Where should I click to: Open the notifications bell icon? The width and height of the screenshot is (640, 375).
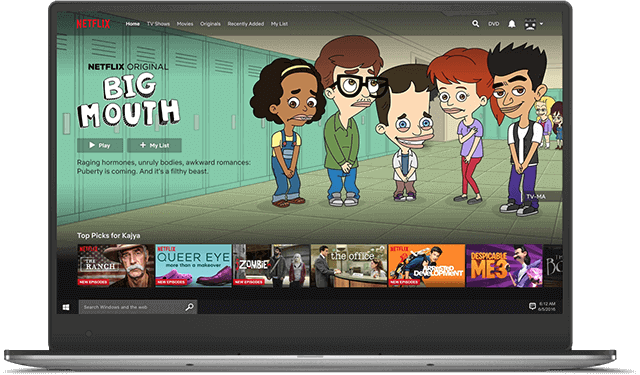click(x=511, y=24)
